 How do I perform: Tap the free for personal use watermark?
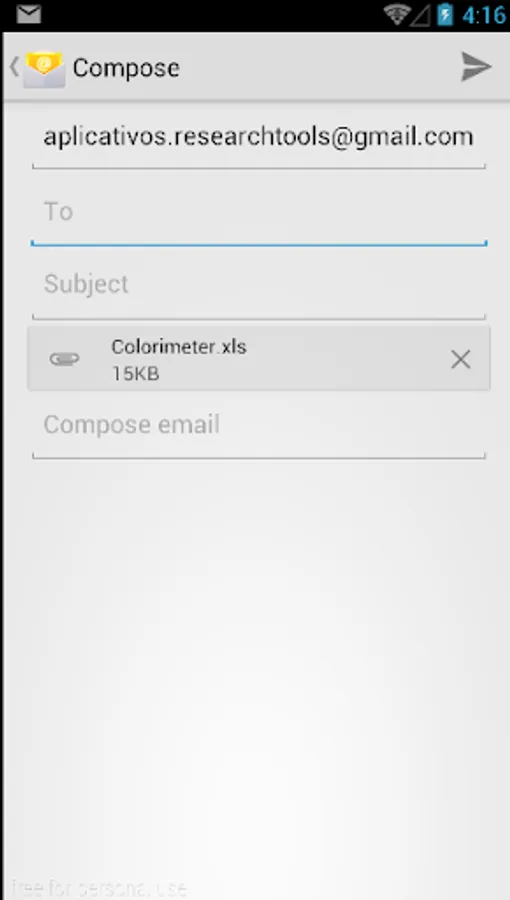pyautogui.click(x=98, y=887)
